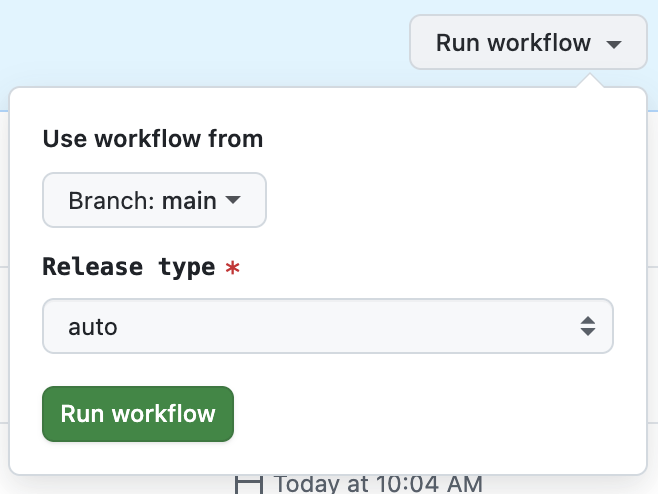Click the caret on the gray Run workflow button
This screenshot has height=494, width=658.
click(614, 44)
